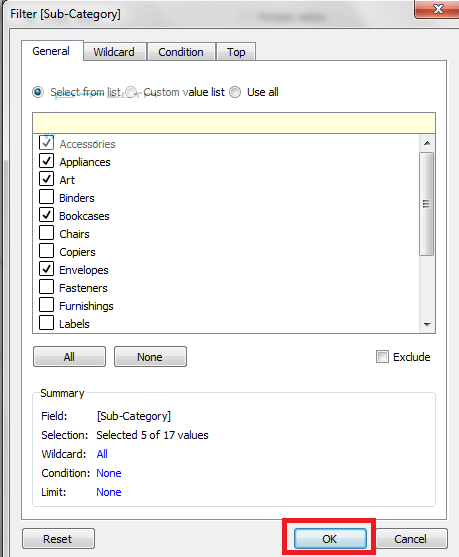This screenshot has height=557, width=459.
Task: Click the list scroll-down arrow
Action: pyautogui.click(x=427, y=324)
